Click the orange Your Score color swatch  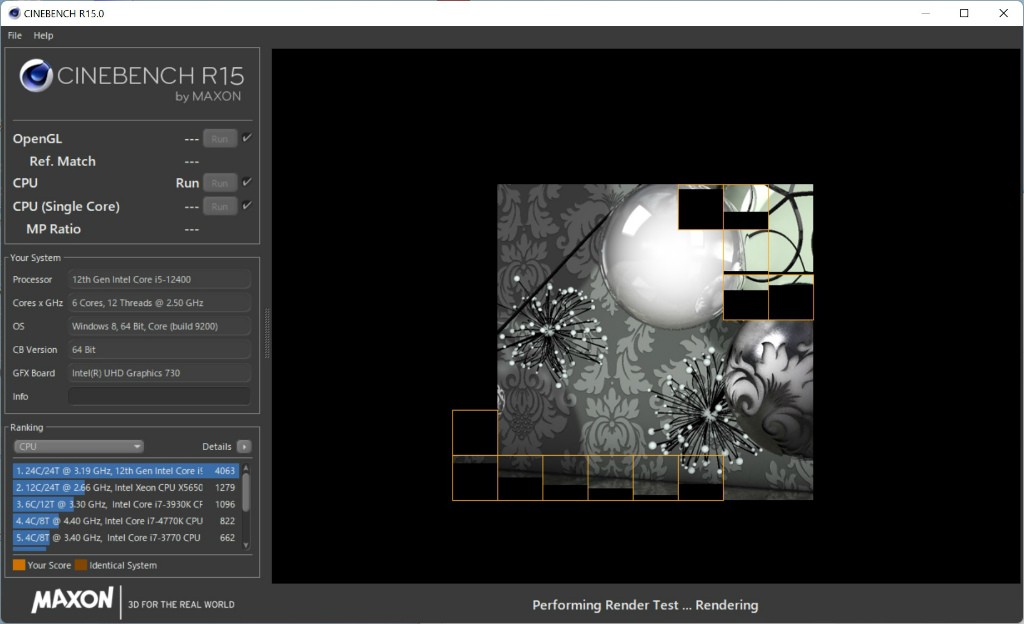pos(19,565)
